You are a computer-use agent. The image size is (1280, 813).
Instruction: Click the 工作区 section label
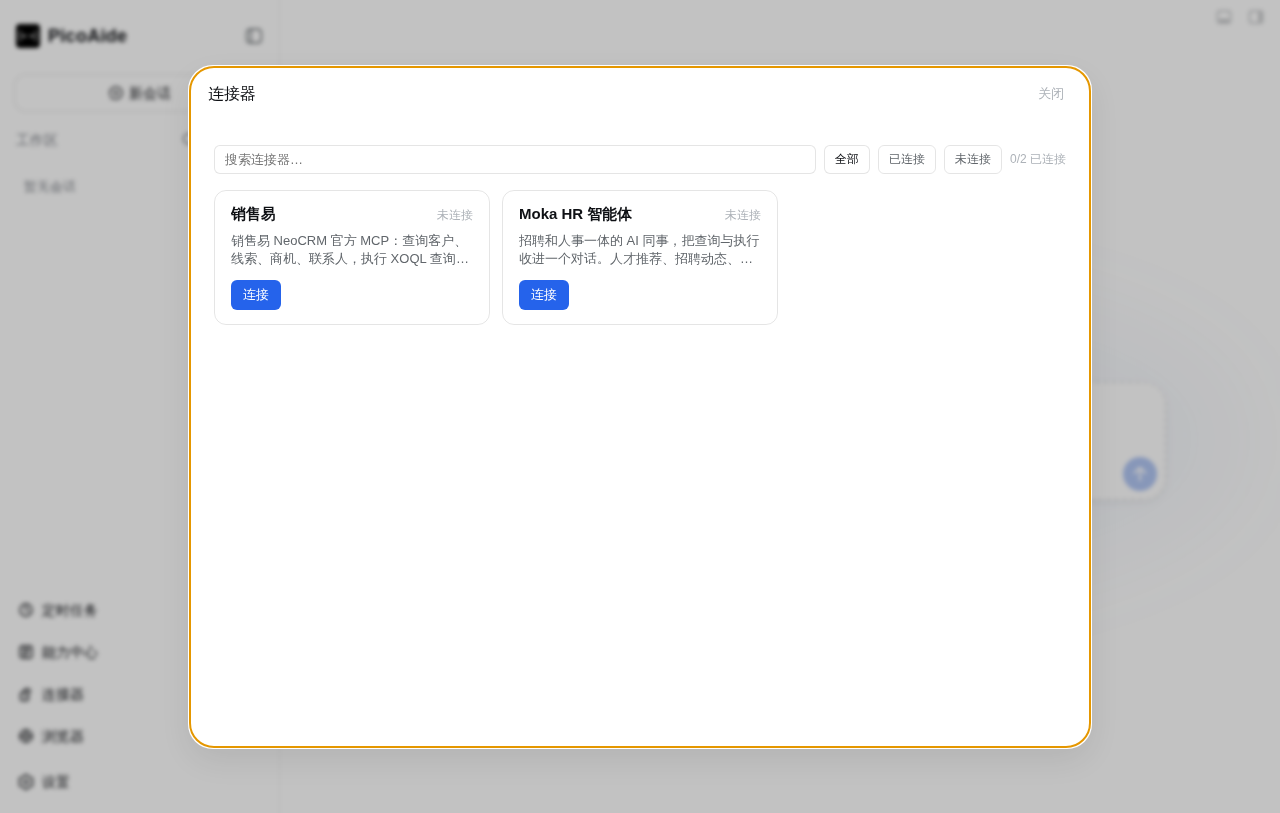coord(37,140)
